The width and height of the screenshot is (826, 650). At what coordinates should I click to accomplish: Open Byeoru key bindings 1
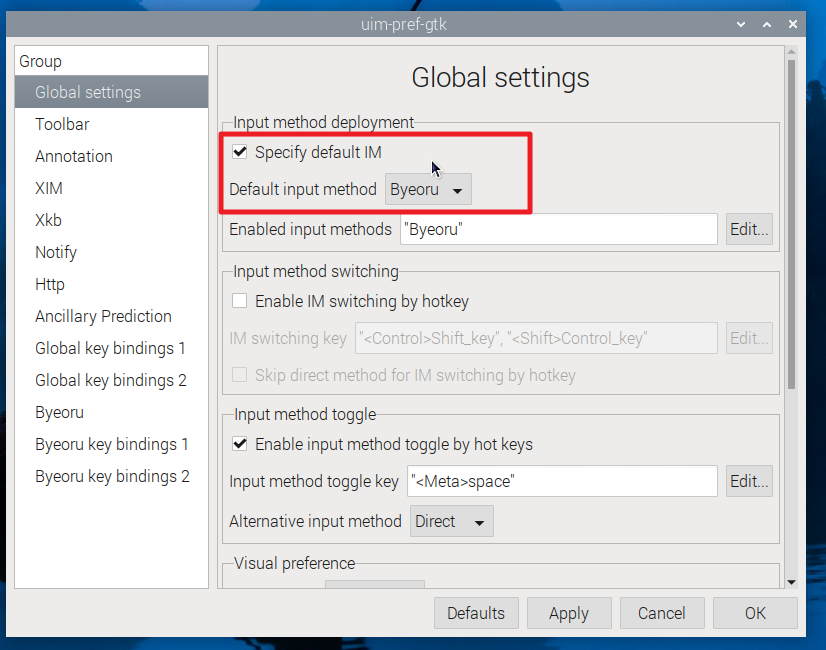point(112,445)
